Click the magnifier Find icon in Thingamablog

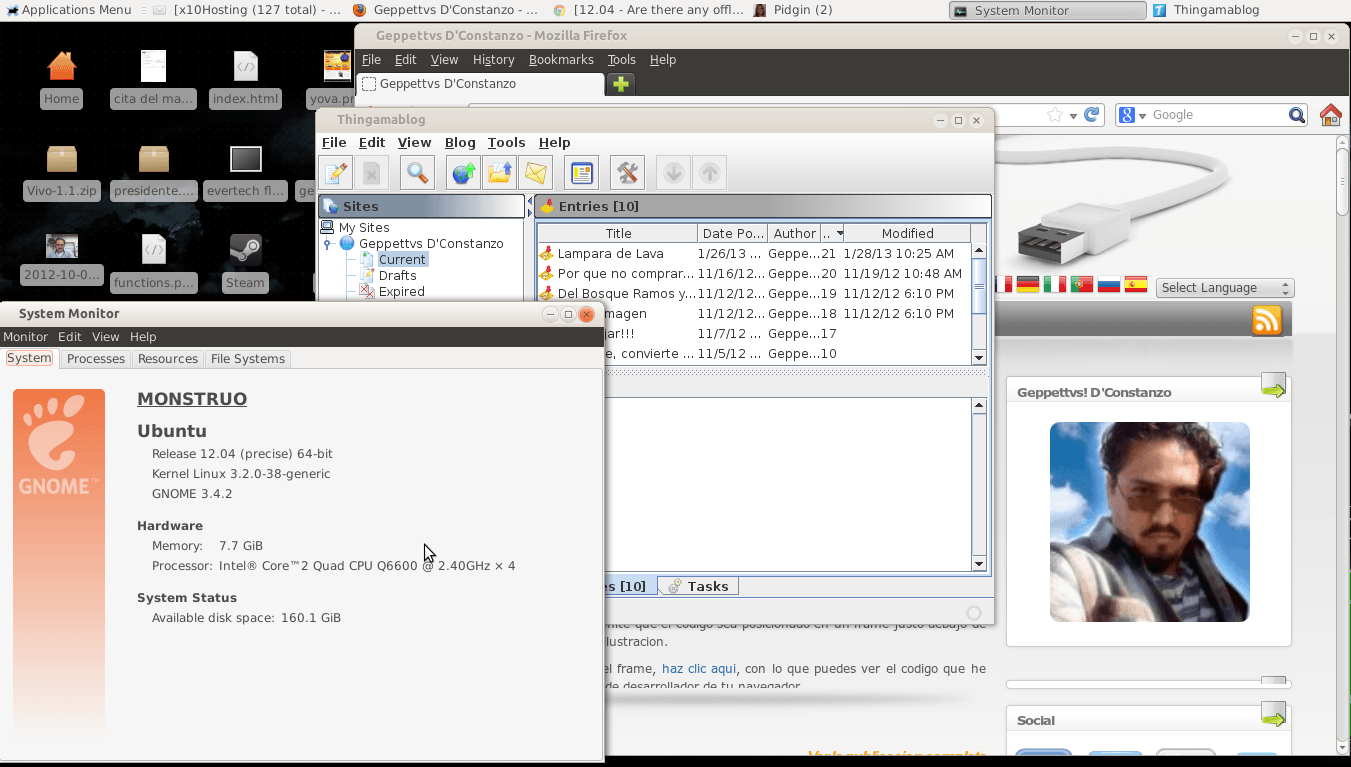pos(417,173)
